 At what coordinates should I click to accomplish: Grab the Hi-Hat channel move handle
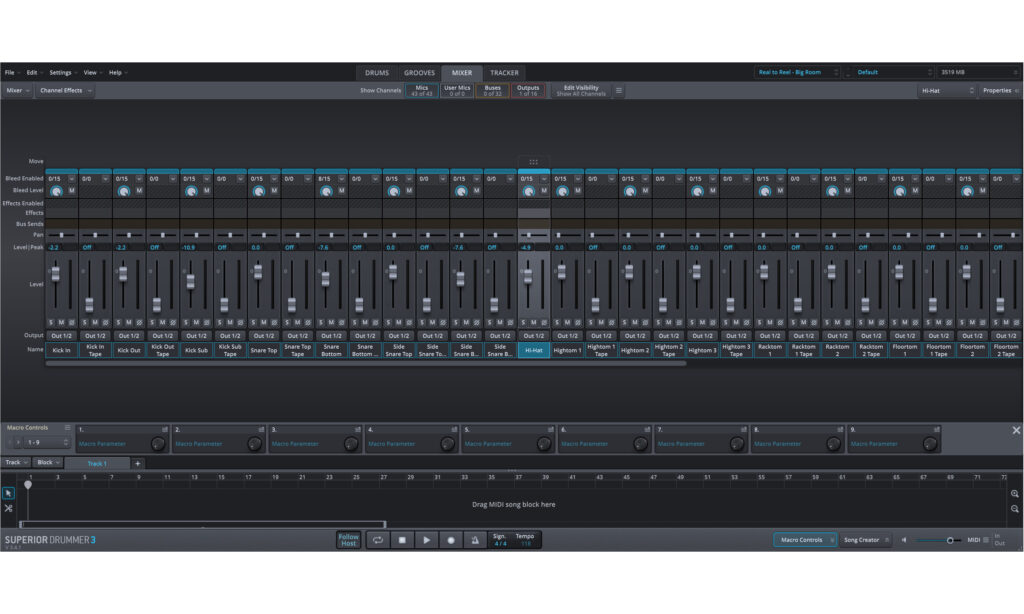[534, 162]
